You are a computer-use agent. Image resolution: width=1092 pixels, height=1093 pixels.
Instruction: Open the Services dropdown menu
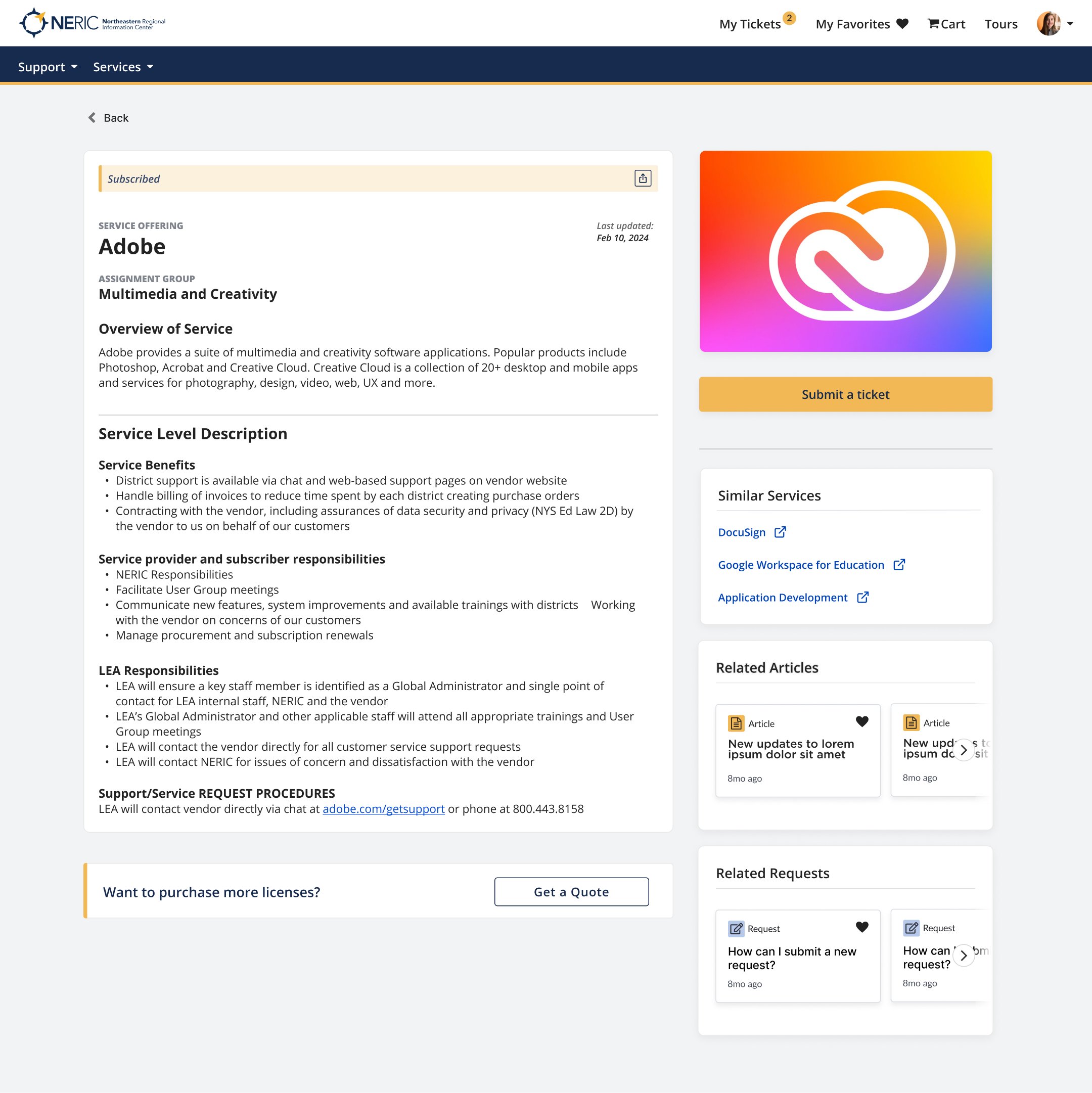[123, 67]
